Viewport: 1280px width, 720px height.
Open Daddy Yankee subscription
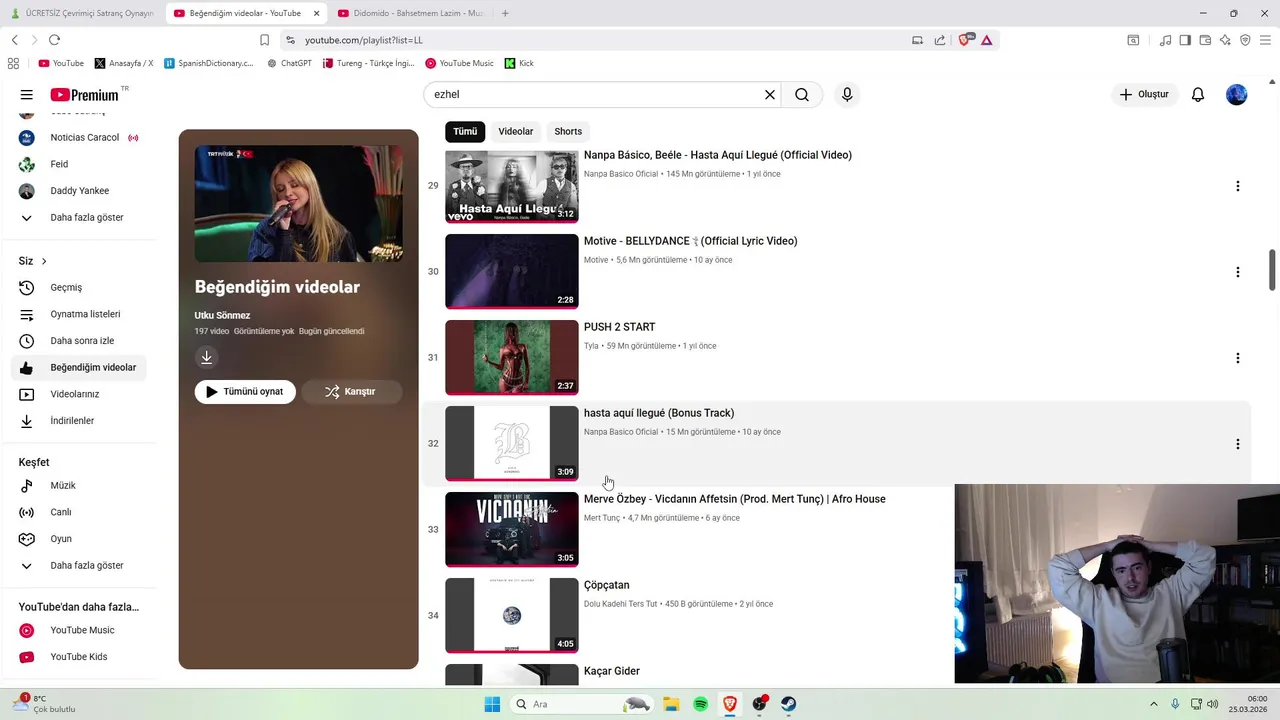[x=79, y=191]
